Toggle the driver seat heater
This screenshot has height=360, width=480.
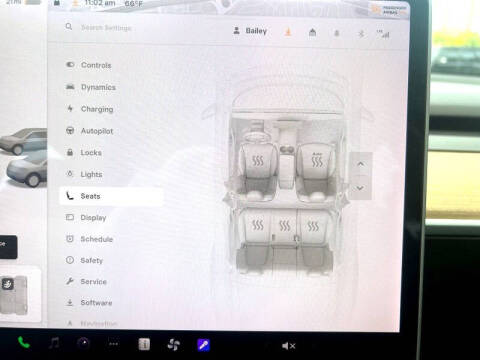tap(257, 161)
